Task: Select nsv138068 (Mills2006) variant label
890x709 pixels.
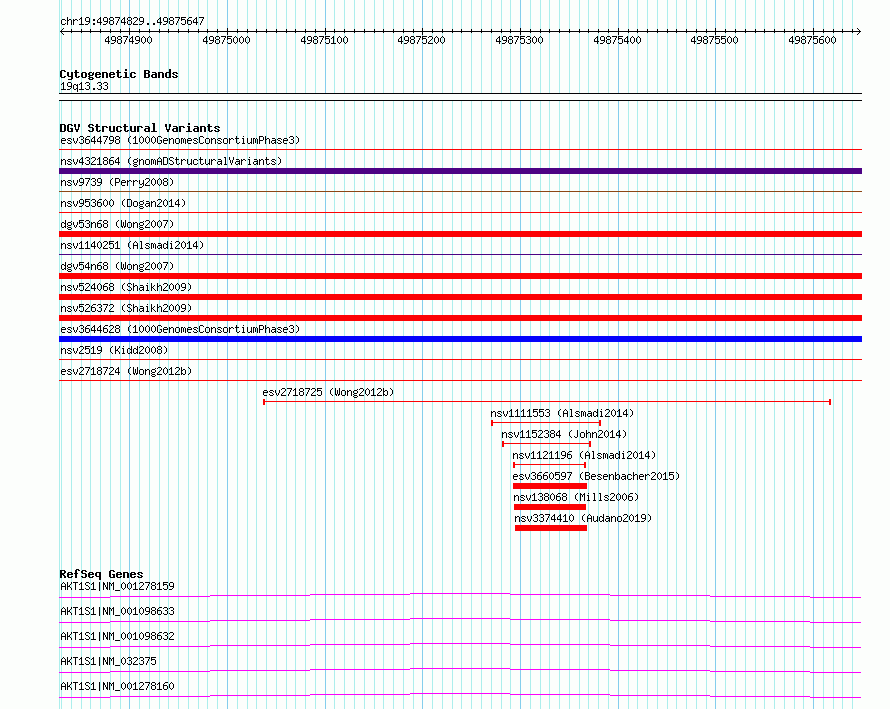Action: pos(576,497)
